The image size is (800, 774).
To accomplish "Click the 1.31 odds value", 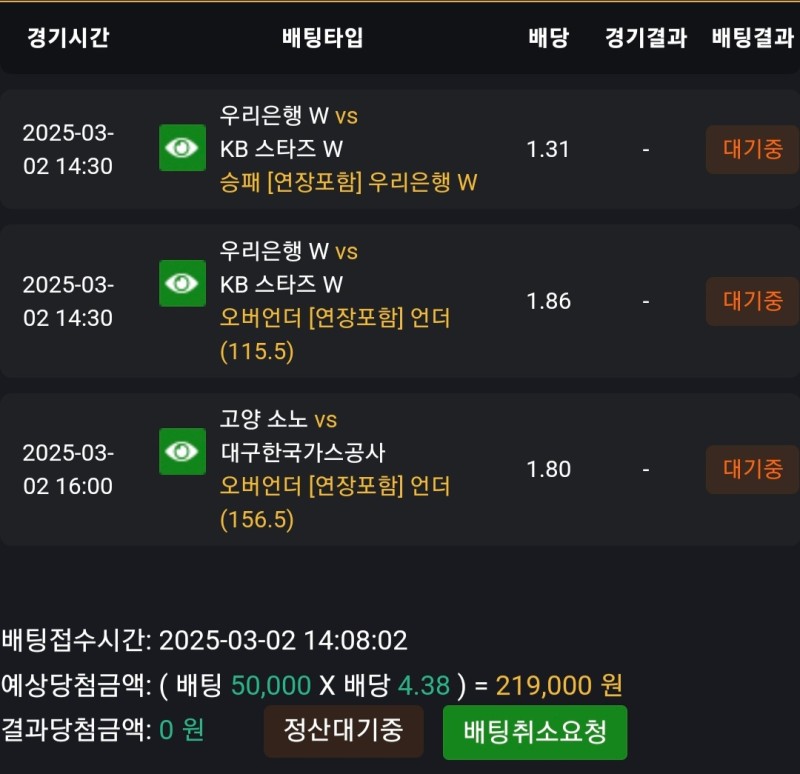I will tap(548, 149).
